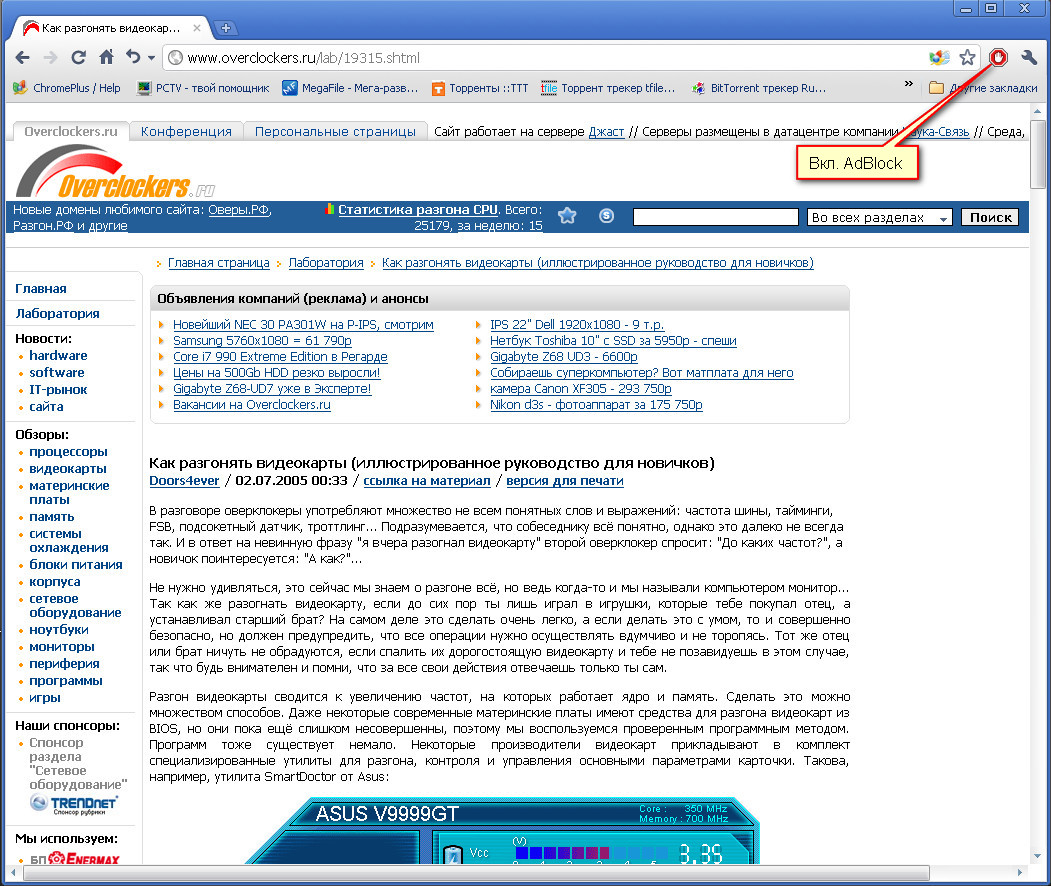Open the browser Home page icon

coord(107,57)
